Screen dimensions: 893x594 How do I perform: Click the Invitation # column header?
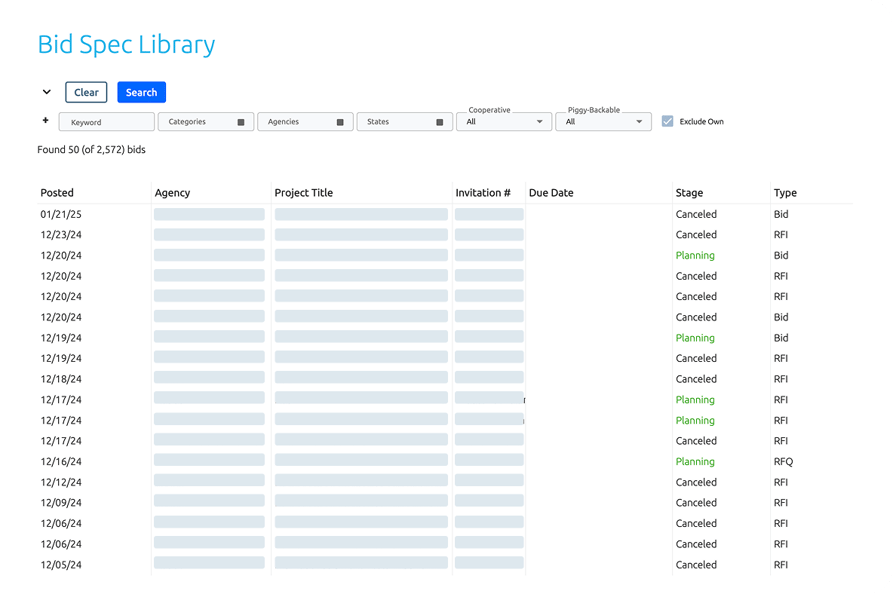click(483, 192)
